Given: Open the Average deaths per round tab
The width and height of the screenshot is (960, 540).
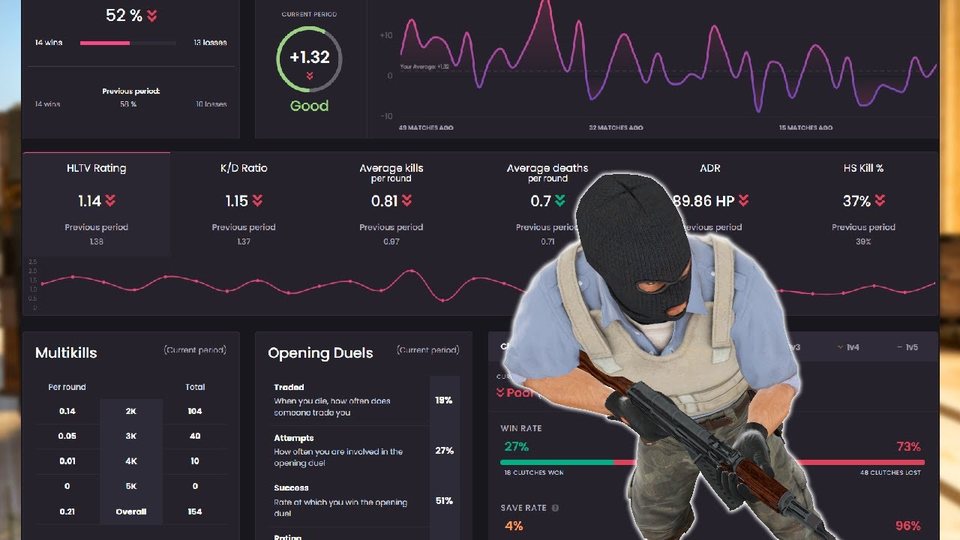Looking at the screenshot, I should 547,204.
